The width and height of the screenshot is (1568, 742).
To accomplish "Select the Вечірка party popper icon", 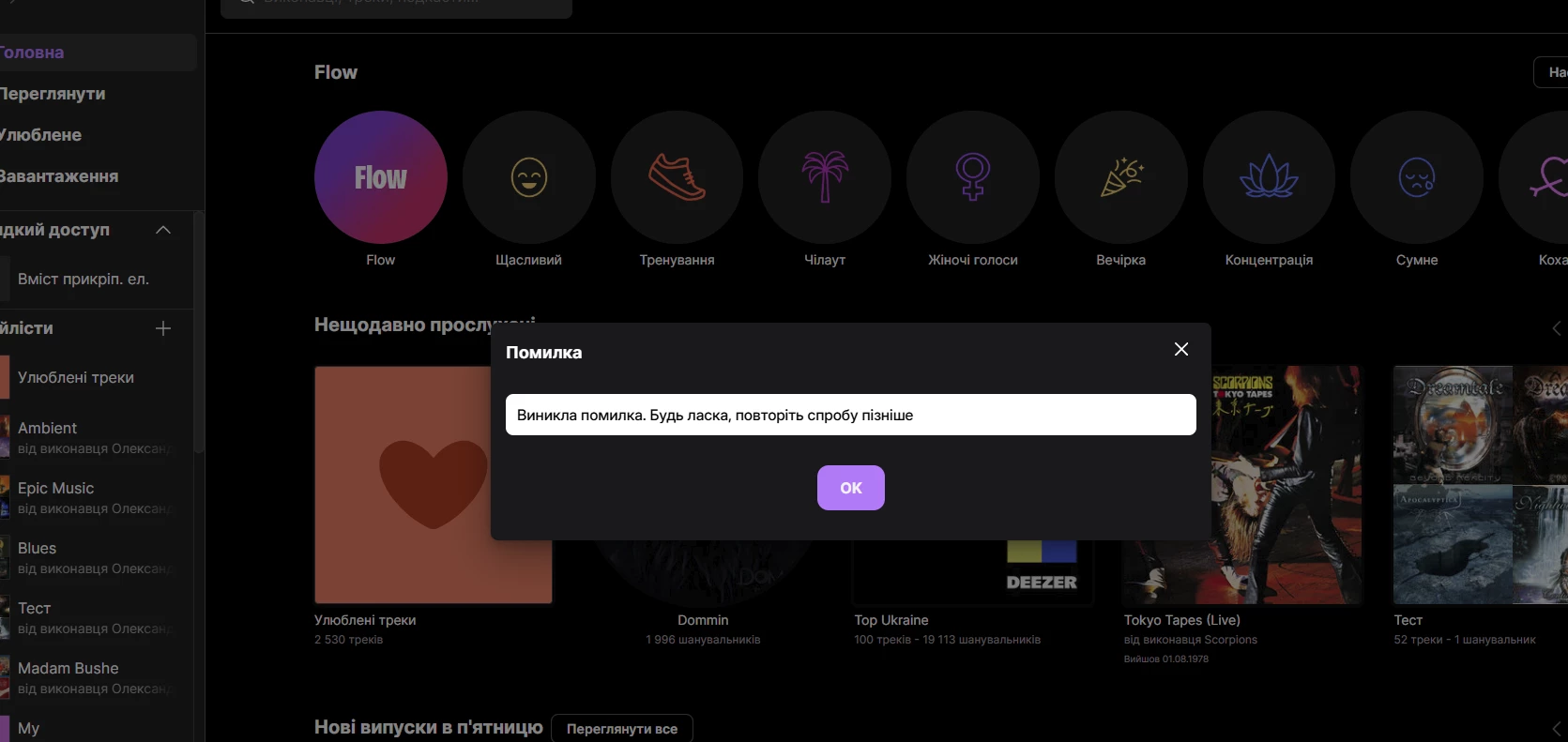I will (1121, 177).
